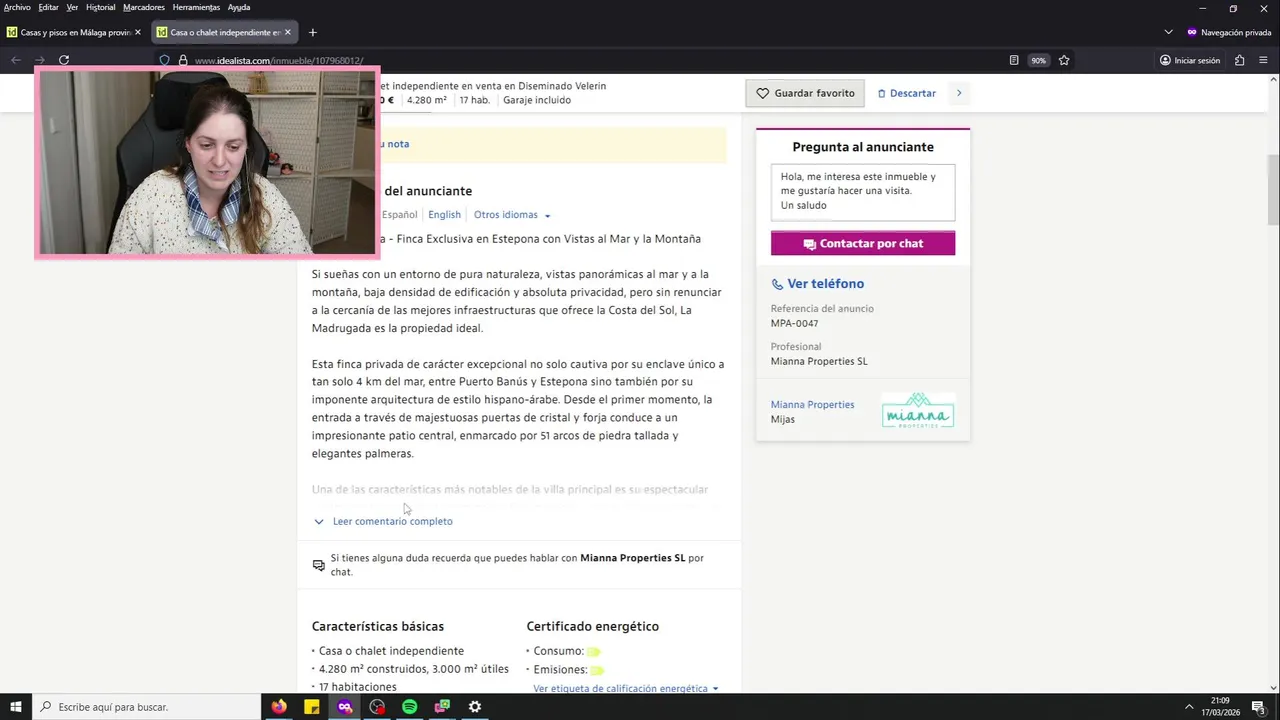The width and height of the screenshot is (1280, 720).
Task: Open Mianna Properties agency link
Action: pos(812,405)
